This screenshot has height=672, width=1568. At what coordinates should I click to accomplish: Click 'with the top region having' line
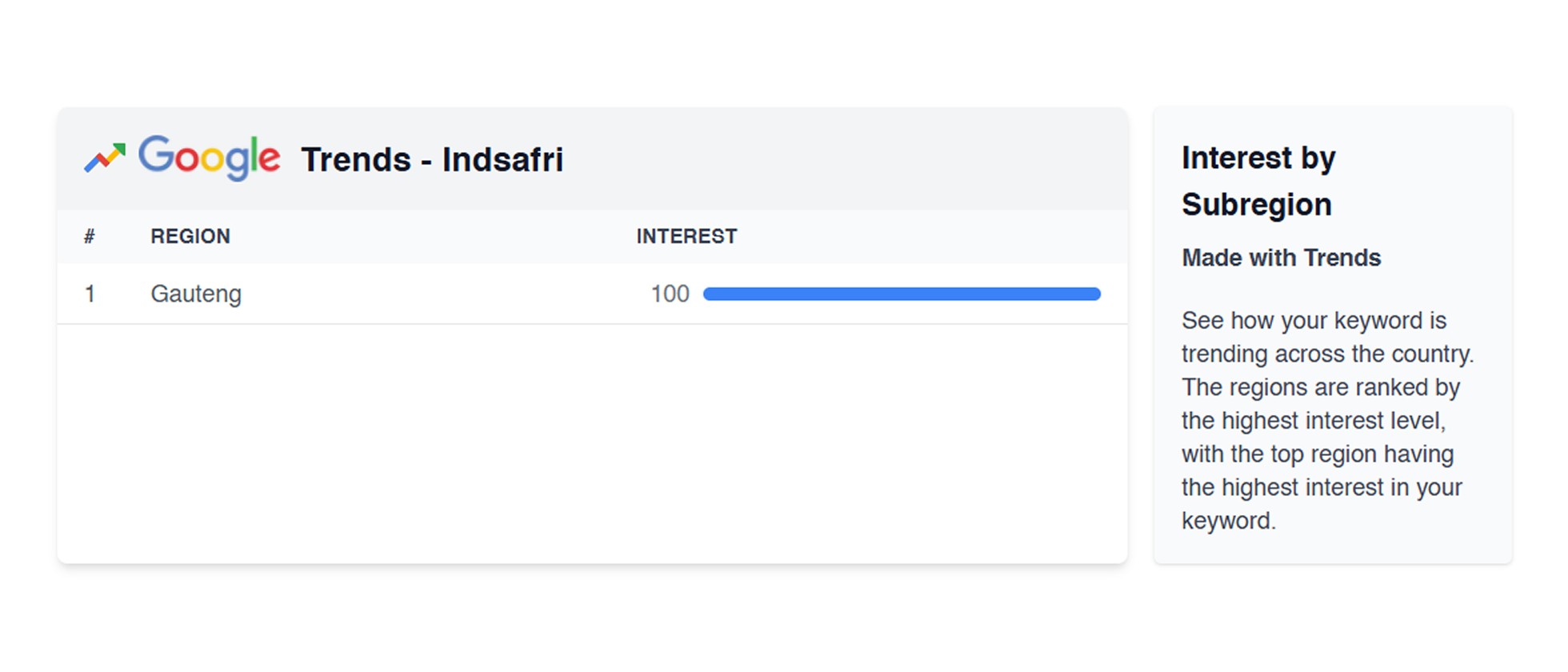coord(1318,454)
